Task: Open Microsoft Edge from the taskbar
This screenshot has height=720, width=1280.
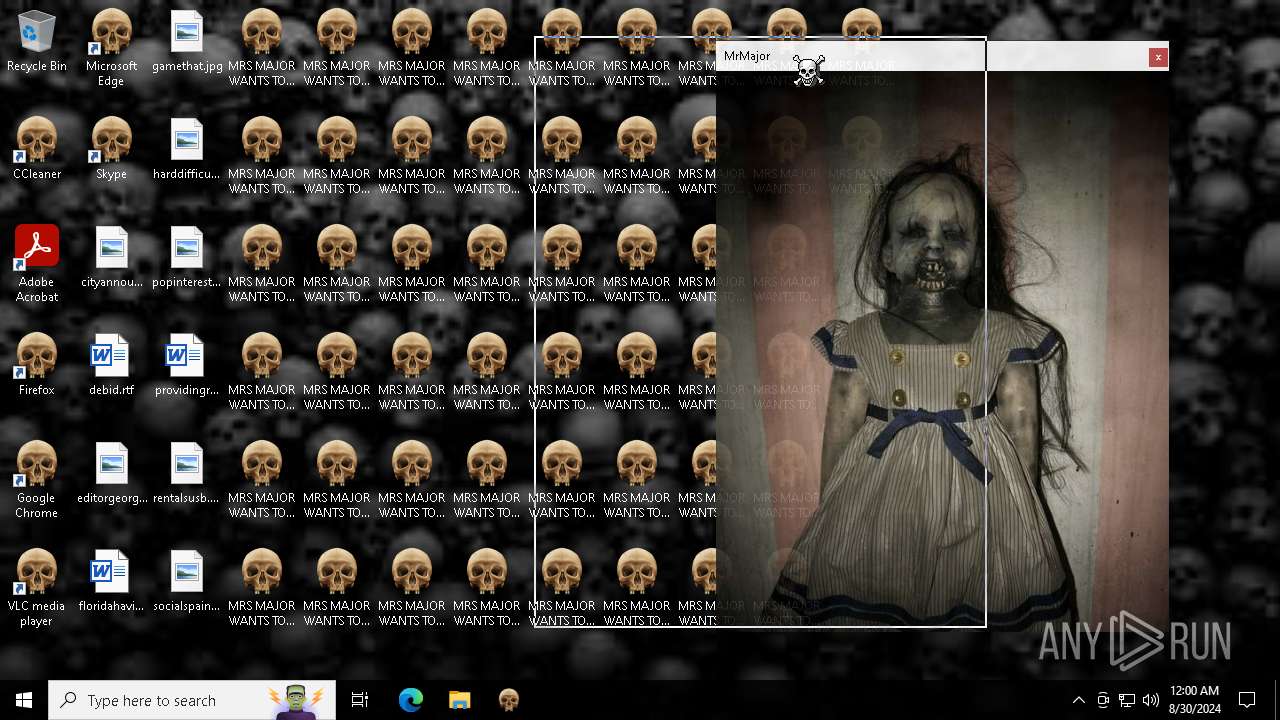Action: 411,700
